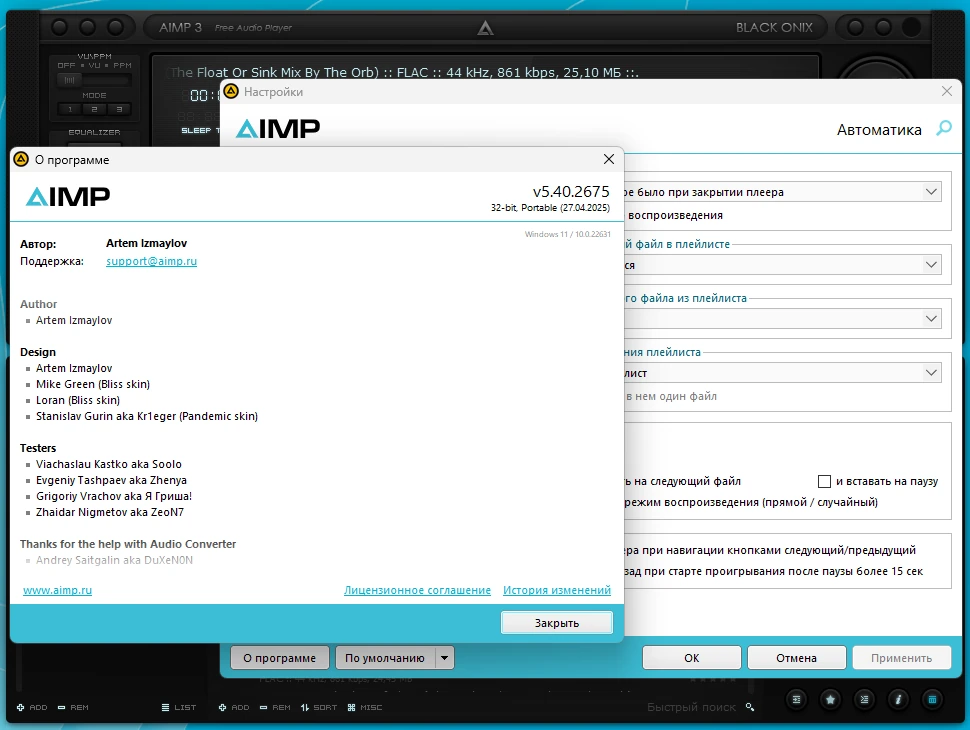The image size is (970, 730).
Task: Select MODE 2 button in the player
Action: pos(95,110)
